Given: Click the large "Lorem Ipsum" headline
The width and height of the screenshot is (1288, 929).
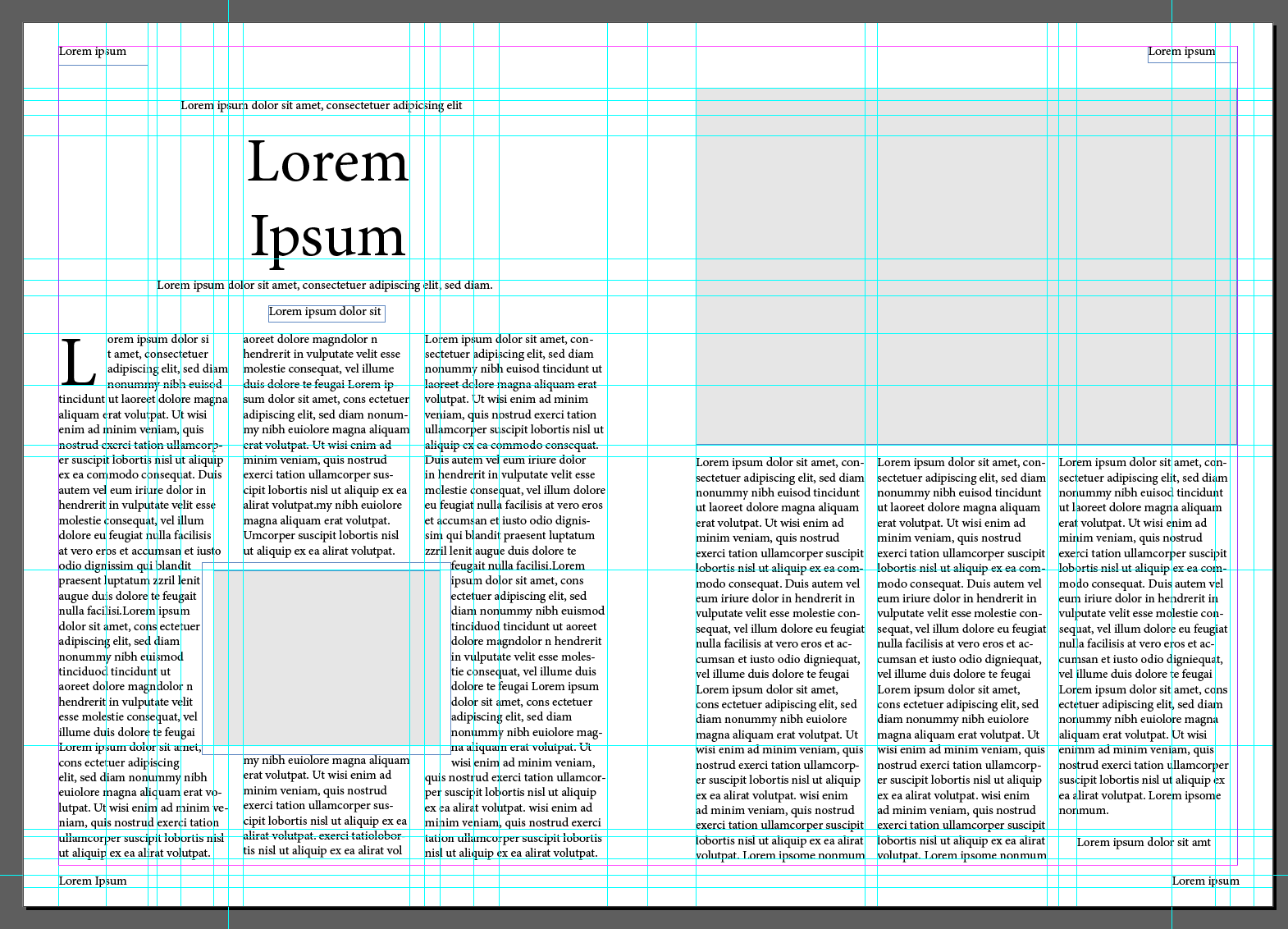Looking at the screenshot, I should (327, 199).
